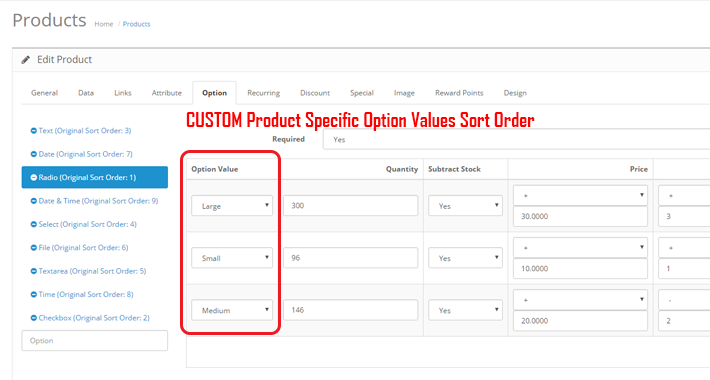Image resolution: width=710 pixels, height=380 pixels.
Task: Open the Select (Original Sort Order: 4) option
Action: (87, 225)
